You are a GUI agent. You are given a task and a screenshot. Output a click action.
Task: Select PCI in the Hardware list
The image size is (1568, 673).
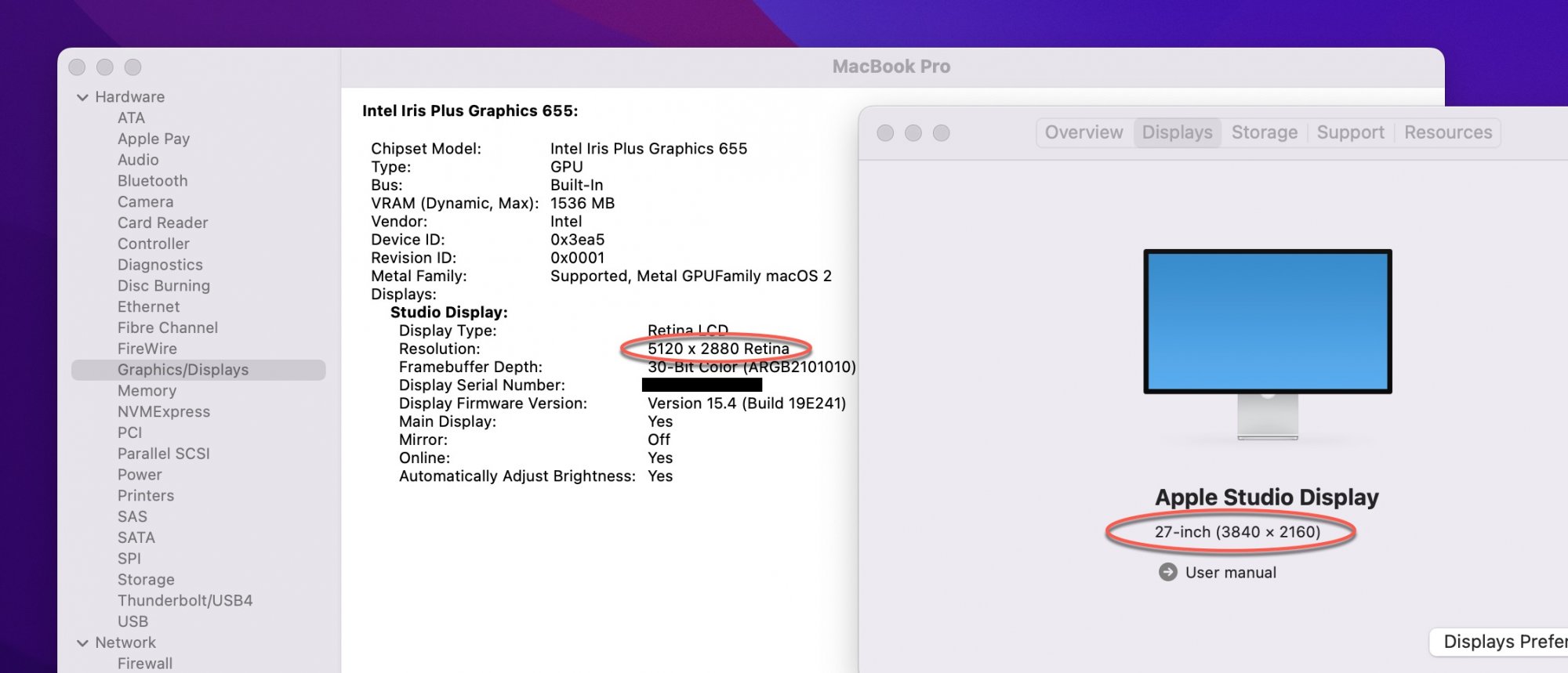point(130,433)
